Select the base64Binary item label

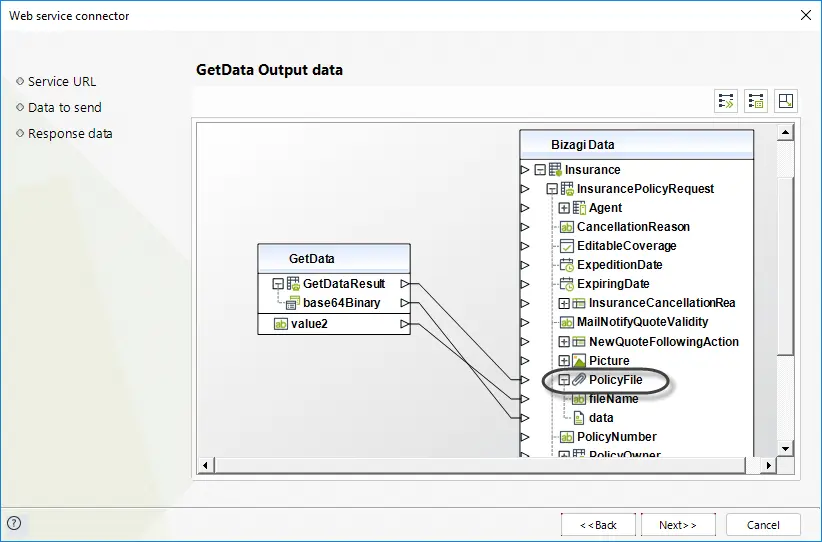tap(341, 303)
